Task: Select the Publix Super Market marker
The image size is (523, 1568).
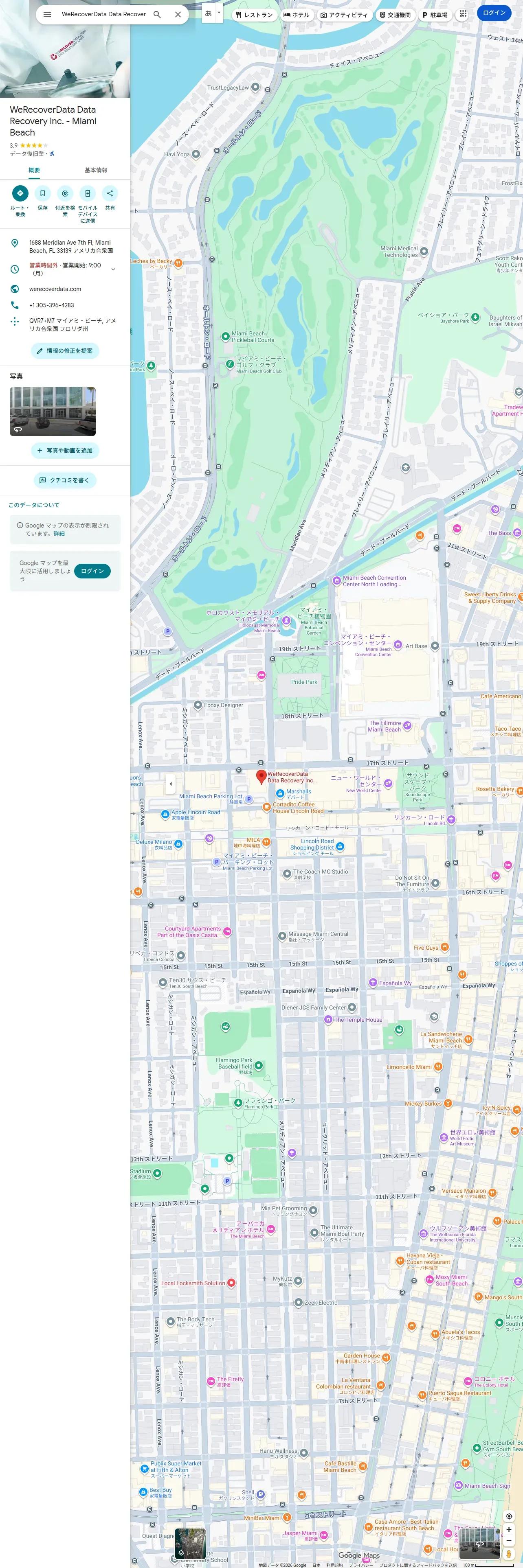Action: pos(144,1469)
